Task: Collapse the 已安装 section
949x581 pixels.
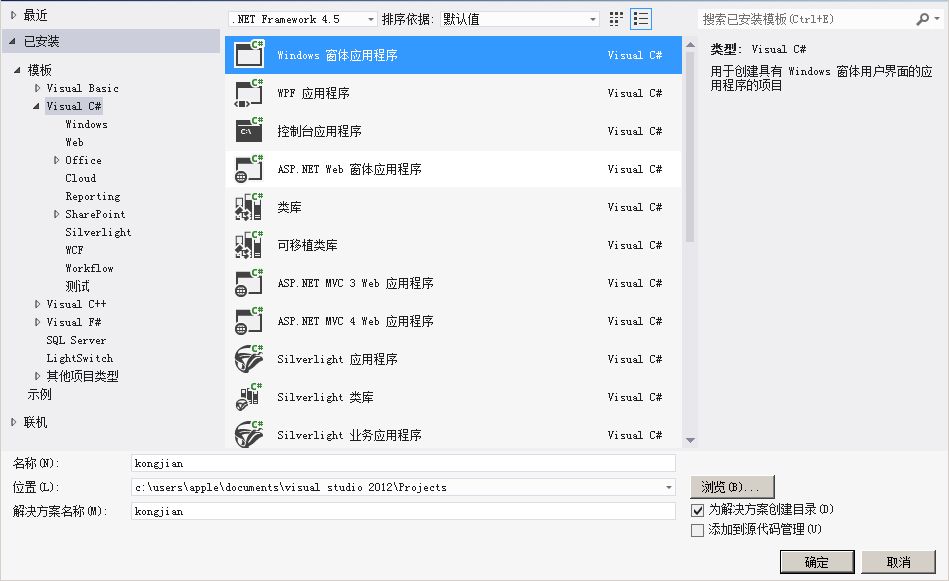Action: coord(13,41)
